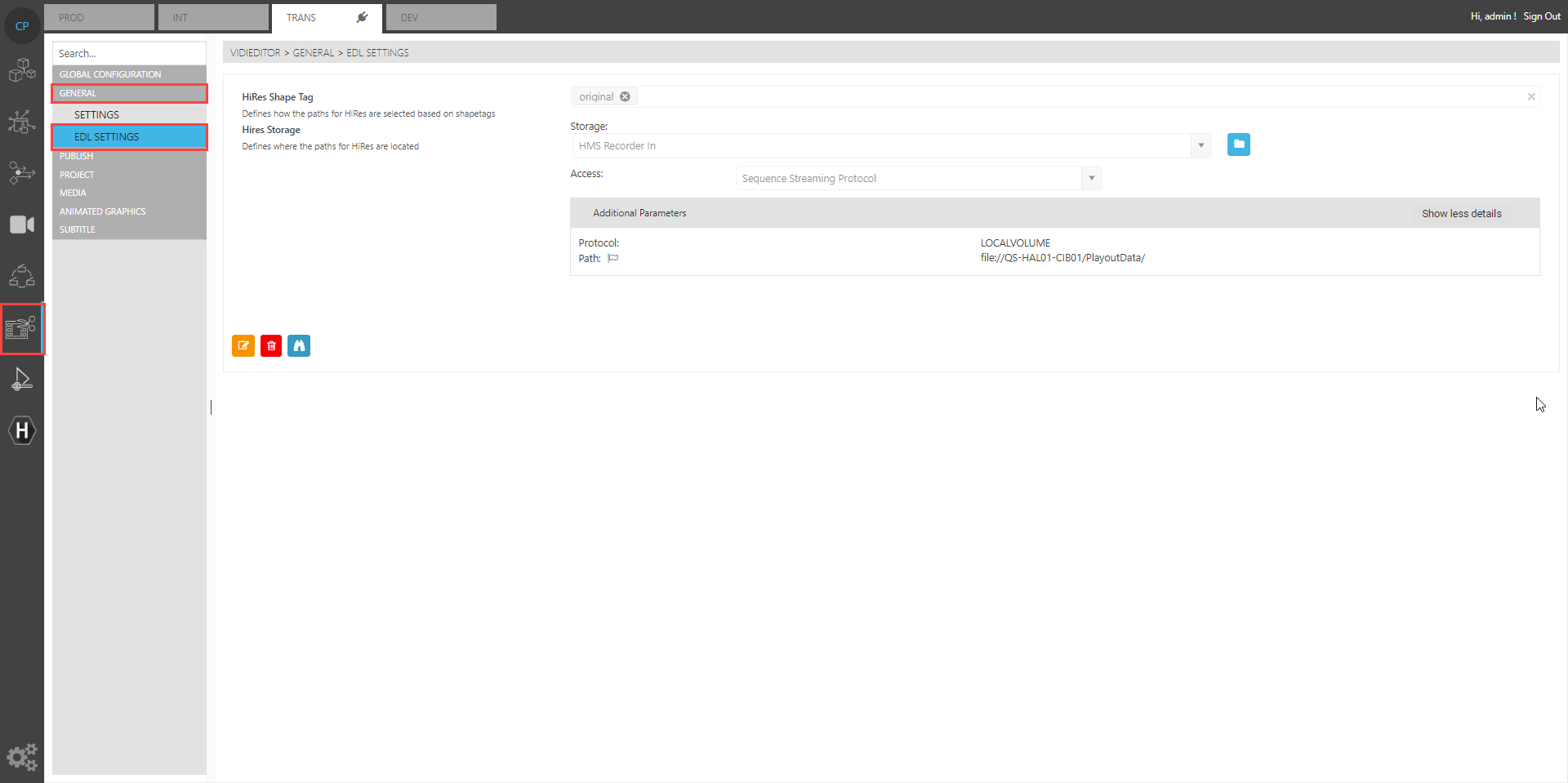Screen dimensions: 1568x783
Task: Click the gears settings icon at bottom-left
Action: [22, 757]
